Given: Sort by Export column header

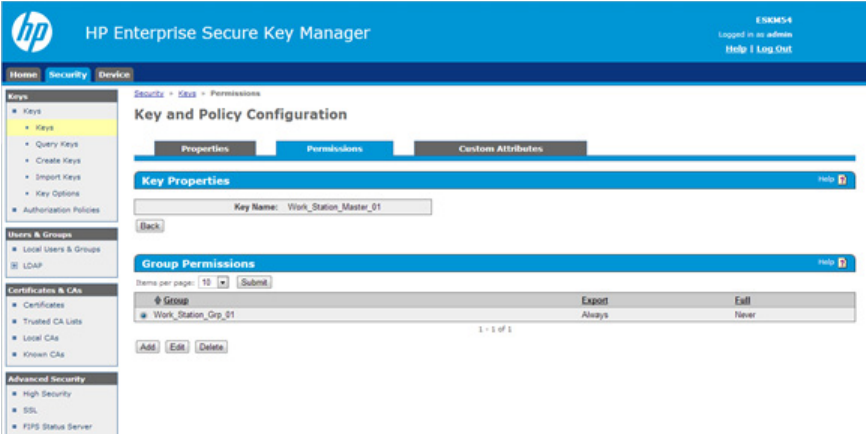Looking at the screenshot, I should click(x=594, y=300).
